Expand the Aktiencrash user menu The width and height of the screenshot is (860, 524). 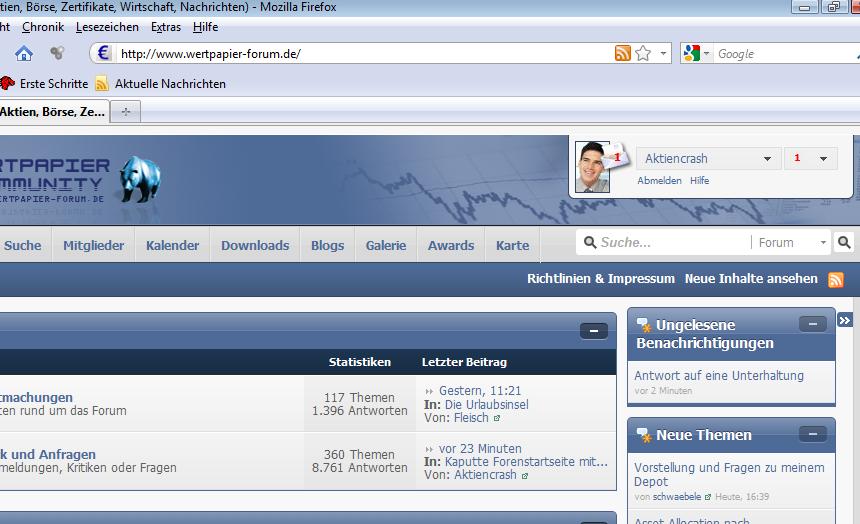click(708, 159)
